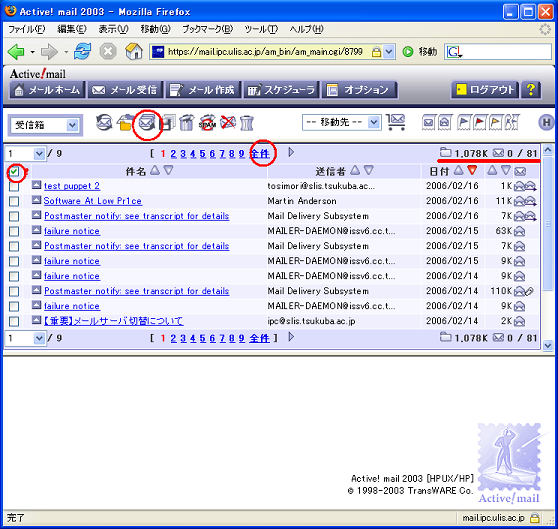Click the red flag icon
The height and width of the screenshot is (529, 558).
(479, 123)
